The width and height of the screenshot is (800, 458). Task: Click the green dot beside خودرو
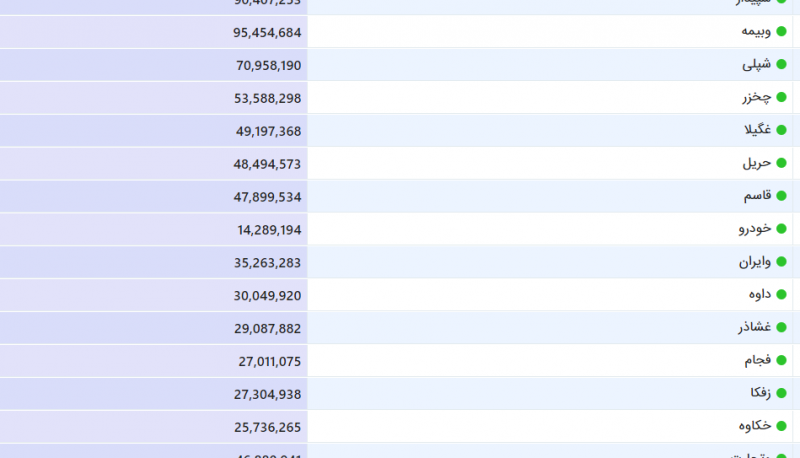782,229
